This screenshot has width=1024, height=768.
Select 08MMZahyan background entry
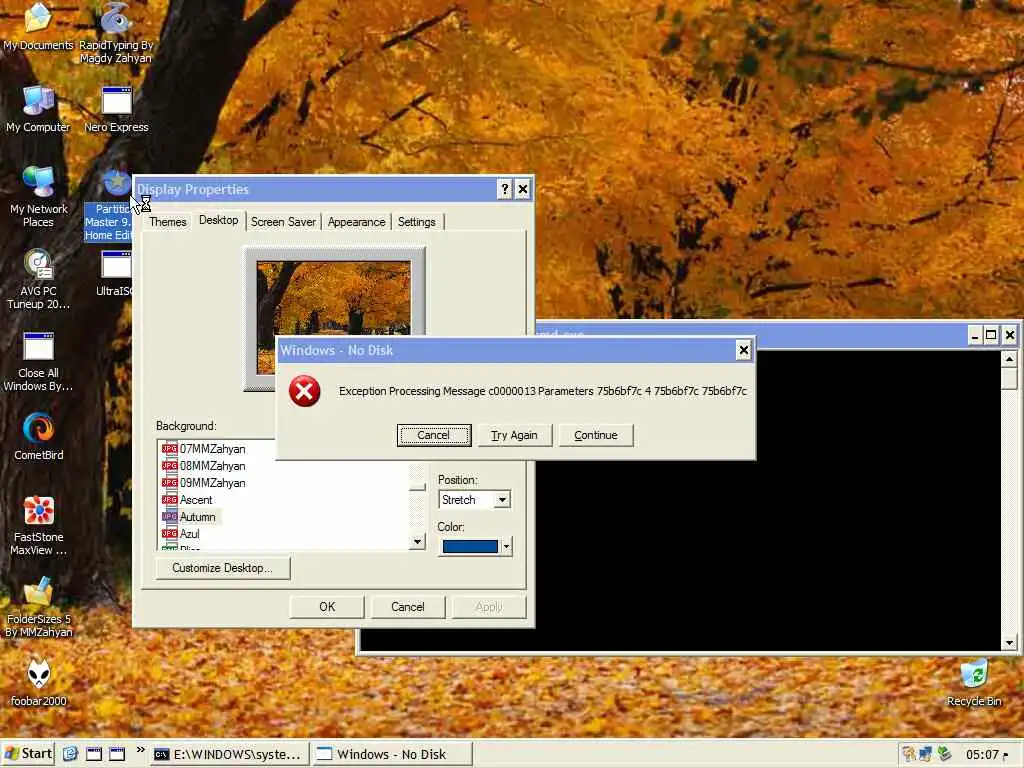tap(204, 466)
